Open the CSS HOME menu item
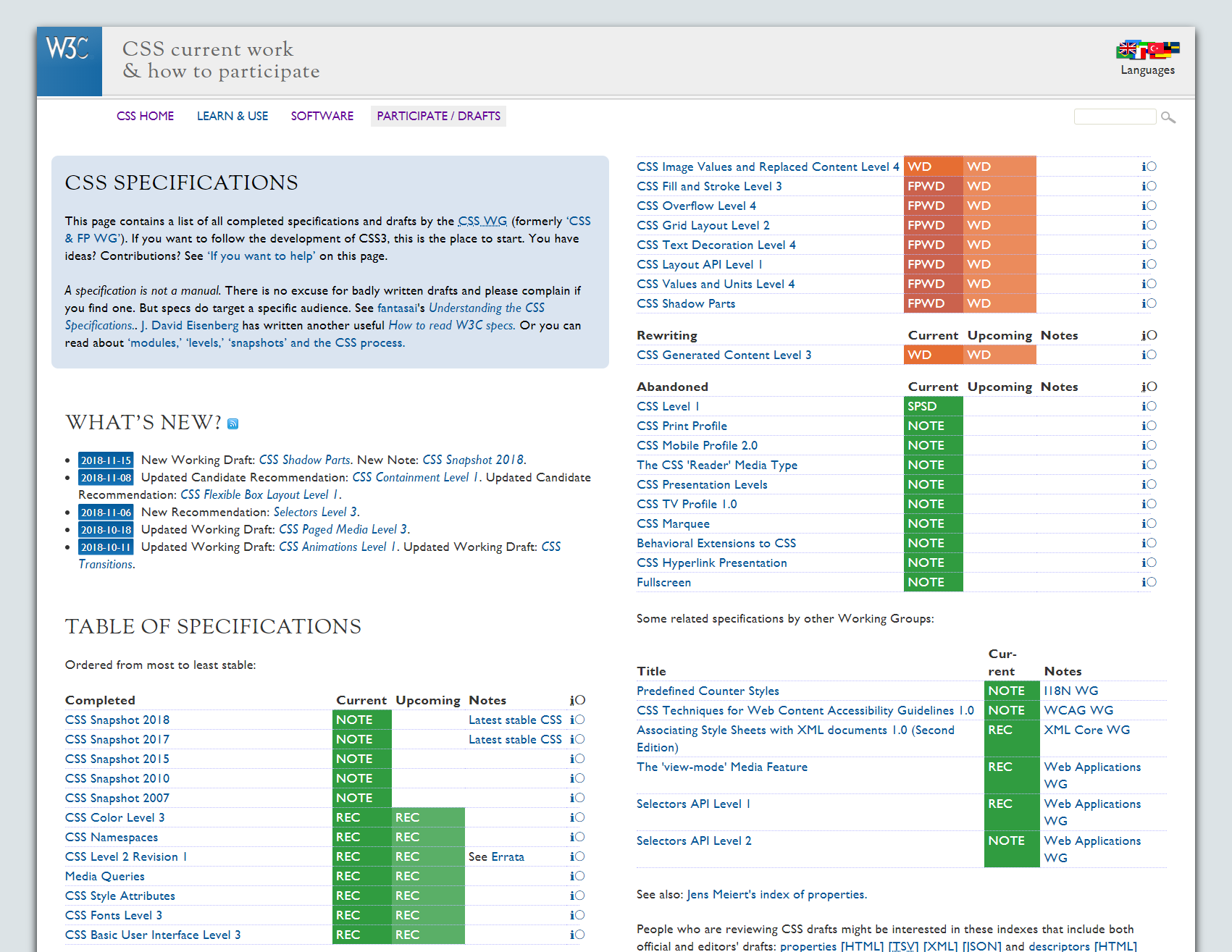Image resolution: width=1232 pixels, height=952 pixels. (x=145, y=116)
